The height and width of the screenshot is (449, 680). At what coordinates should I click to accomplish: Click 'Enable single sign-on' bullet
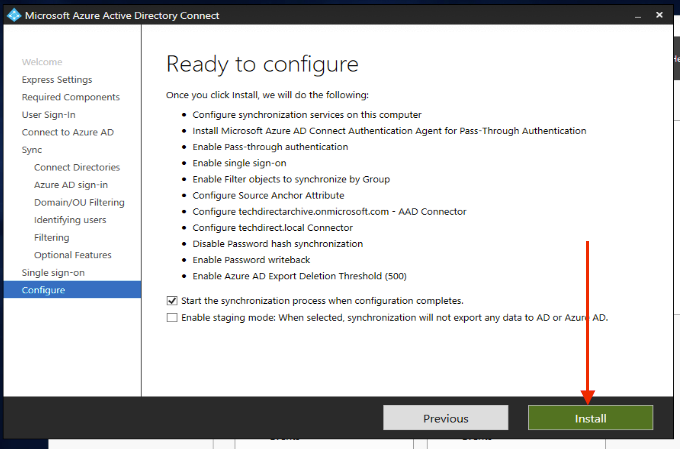coord(239,163)
